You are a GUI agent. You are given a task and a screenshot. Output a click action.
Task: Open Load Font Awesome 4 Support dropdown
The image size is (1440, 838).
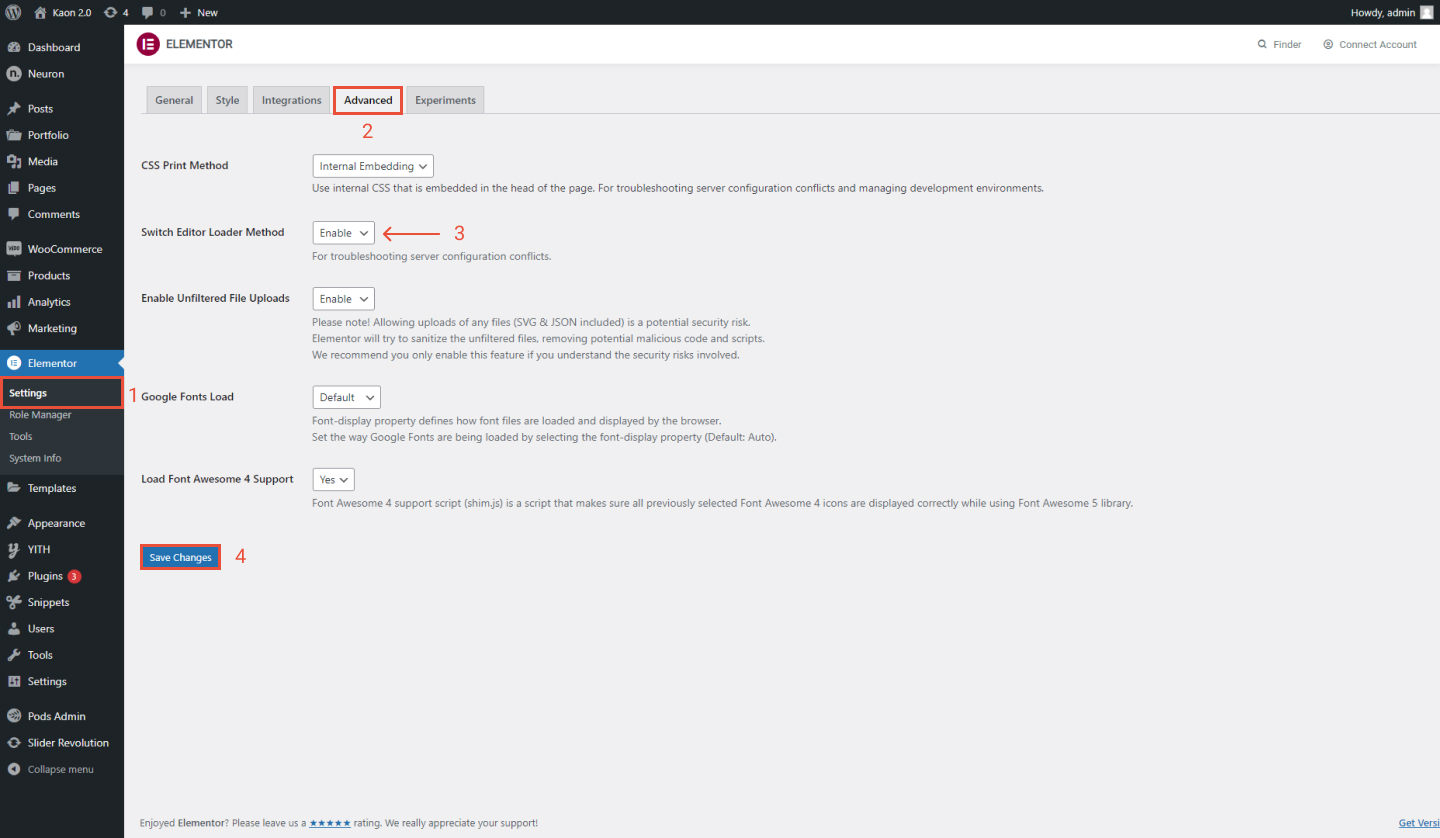(334, 480)
